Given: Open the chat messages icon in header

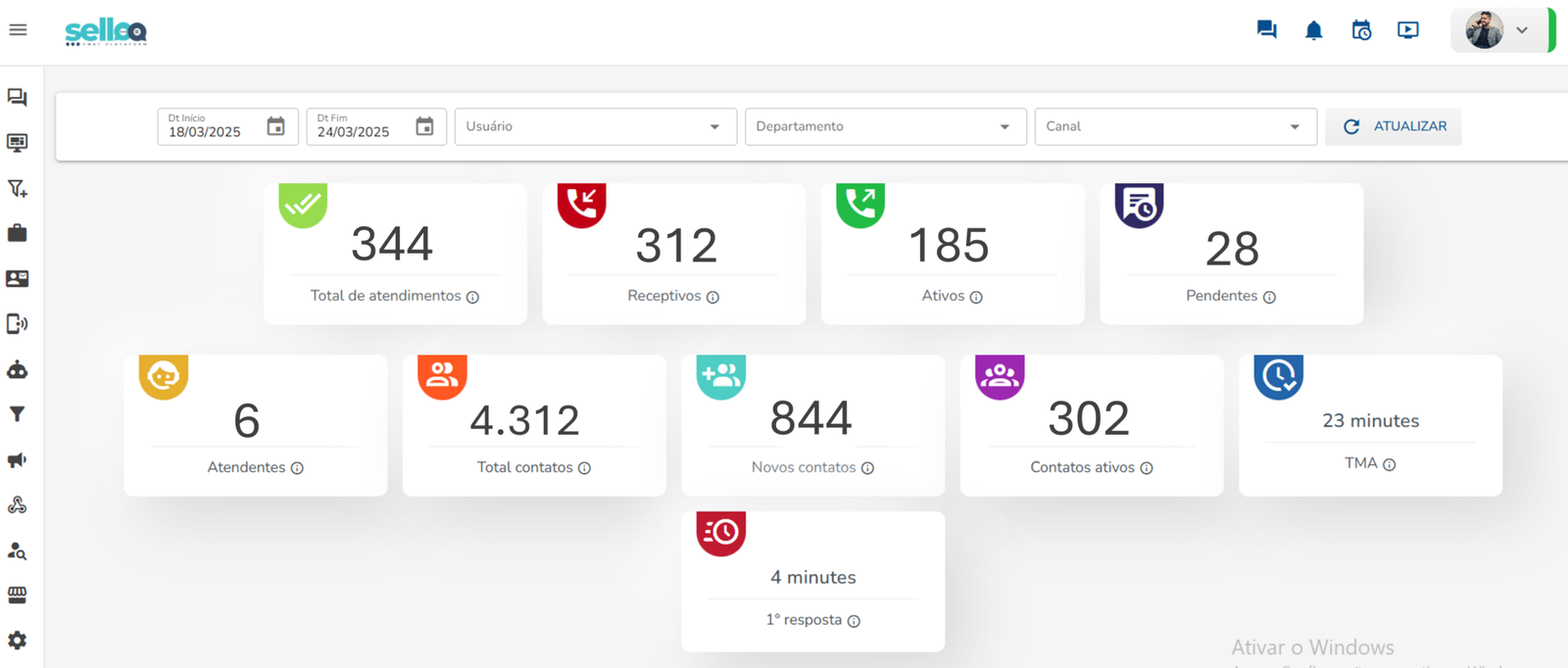Looking at the screenshot, I should coord(1266,30).
